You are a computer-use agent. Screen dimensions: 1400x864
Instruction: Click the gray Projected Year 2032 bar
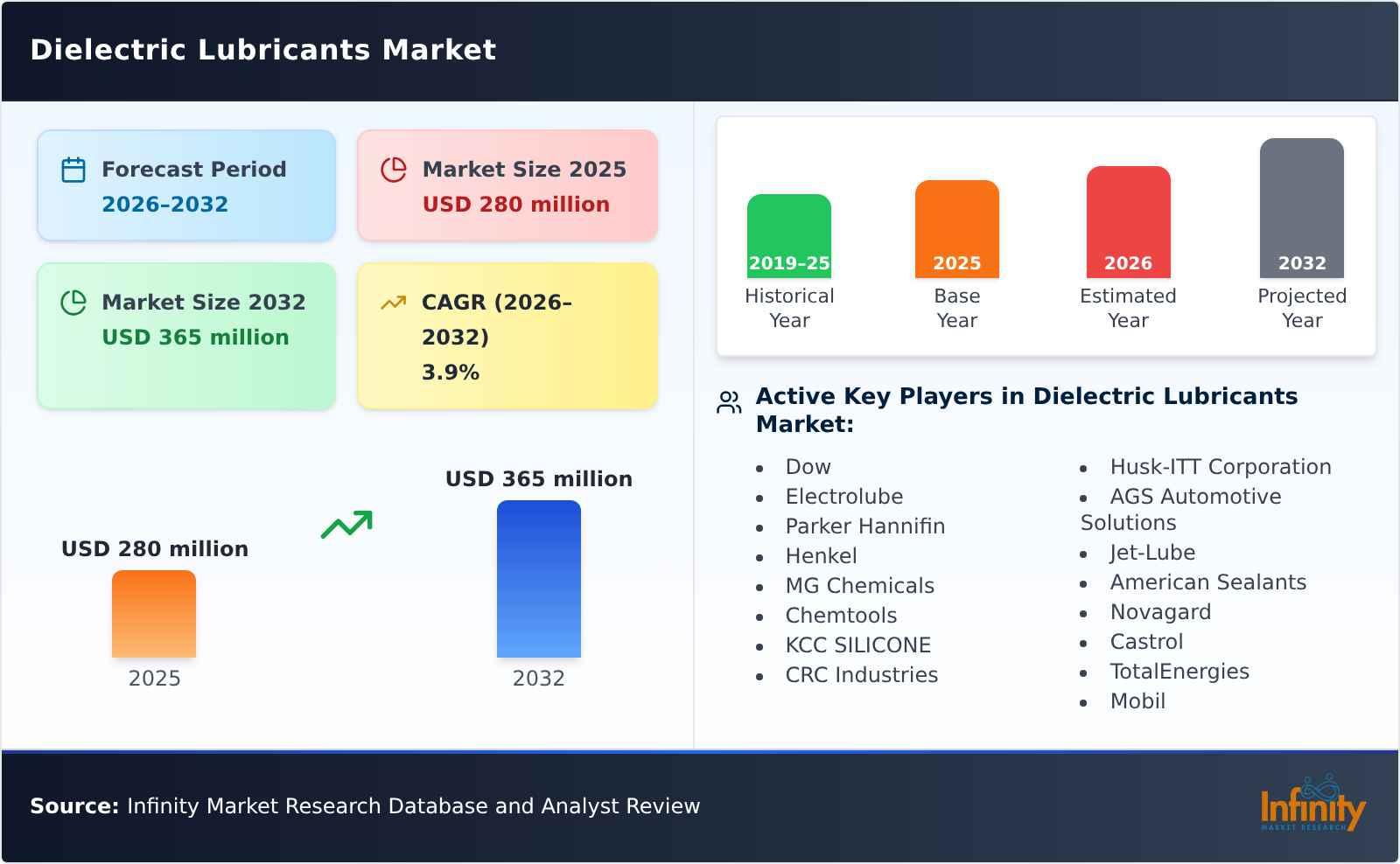click(x=1301, y=206)
